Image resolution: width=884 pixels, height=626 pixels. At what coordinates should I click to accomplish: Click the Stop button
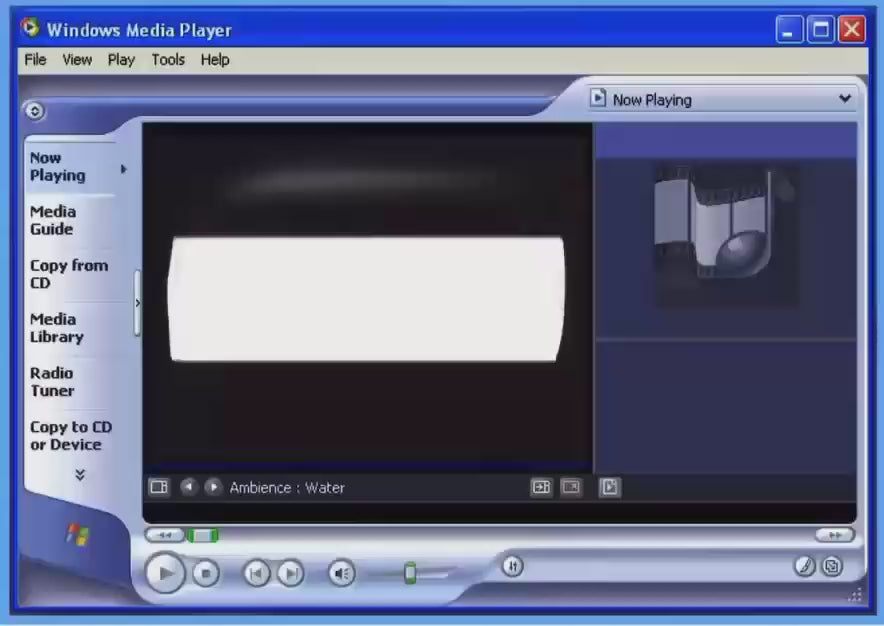(206, 573)
